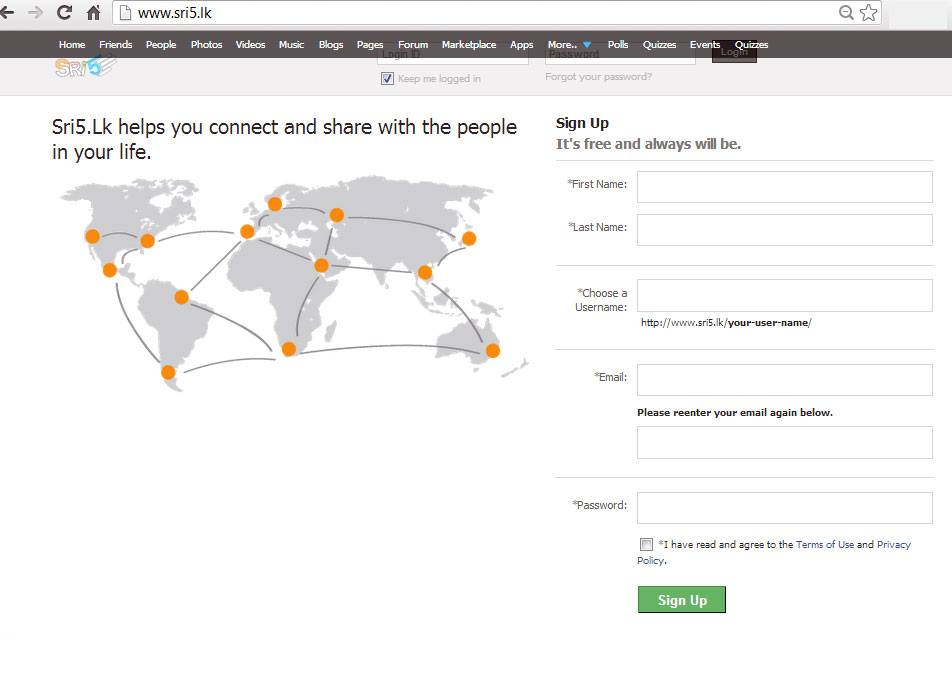Open the Friends menu item
Screen dimensions: 952x692
tap(115, 44)
